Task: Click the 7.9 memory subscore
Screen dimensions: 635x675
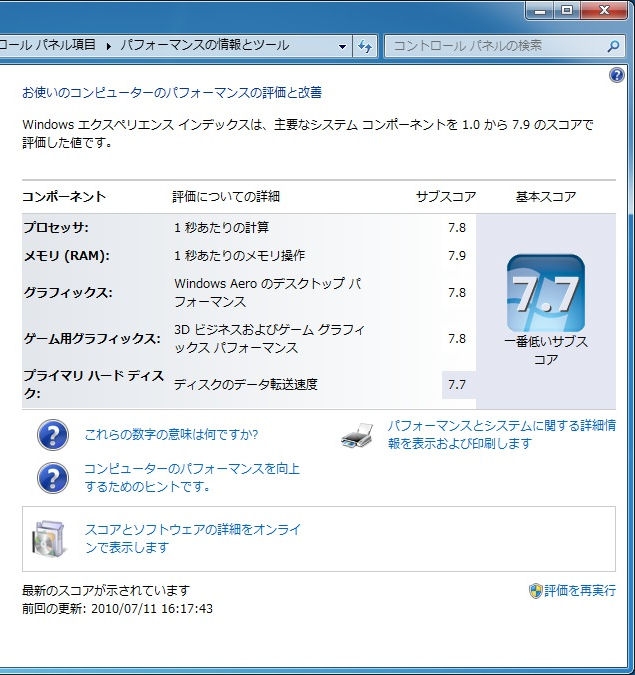Action: coord(457,256)
